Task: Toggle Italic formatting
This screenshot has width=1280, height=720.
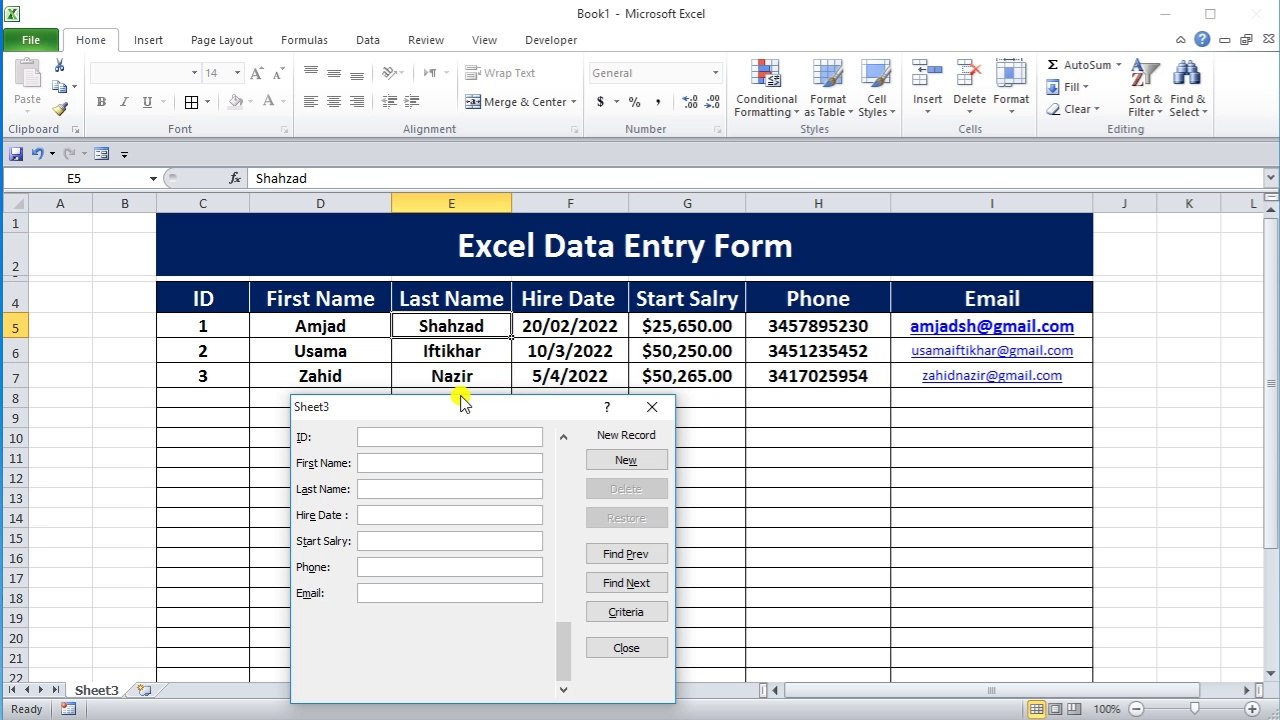Action: (x=124, y=102)
